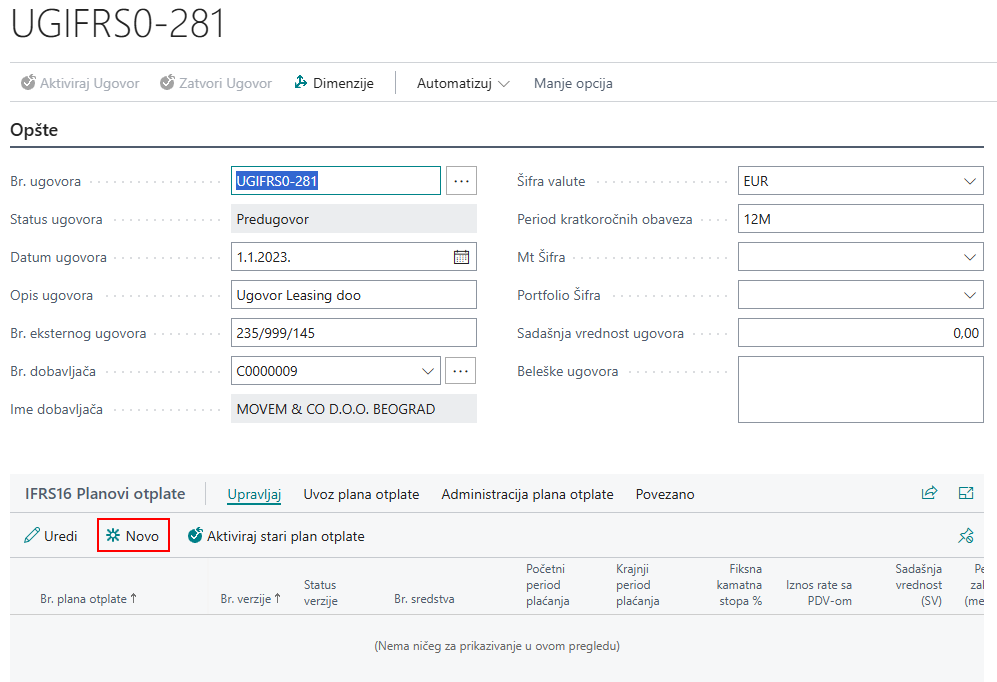Click the pin icon on the actions bar
997x682 pixels.
point(966,536)
